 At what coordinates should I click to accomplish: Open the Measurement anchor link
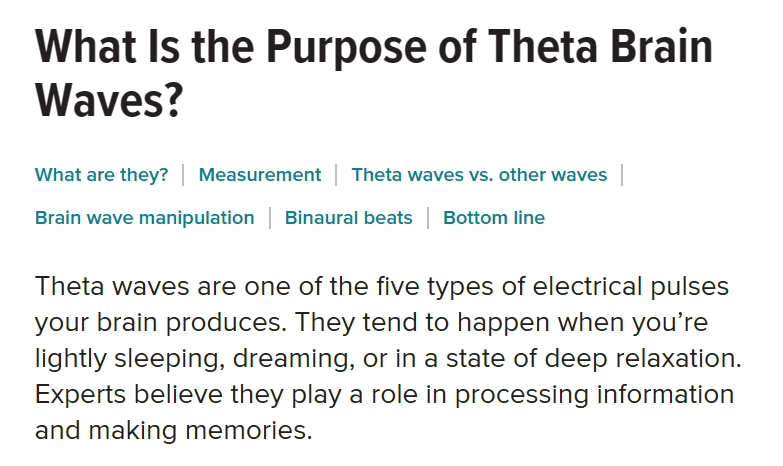tap(260, 175)
